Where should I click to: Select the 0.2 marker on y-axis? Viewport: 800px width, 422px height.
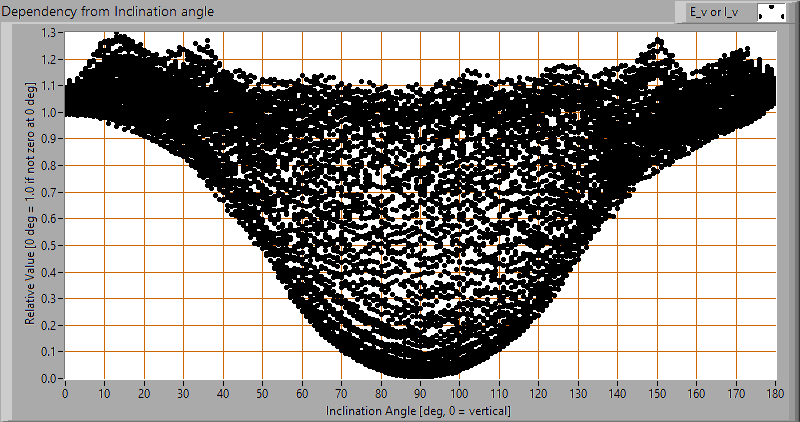pos(49,326)
